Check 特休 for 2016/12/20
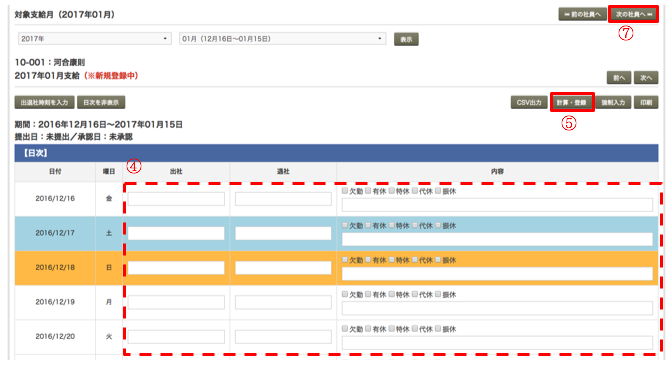 (391, 329)
